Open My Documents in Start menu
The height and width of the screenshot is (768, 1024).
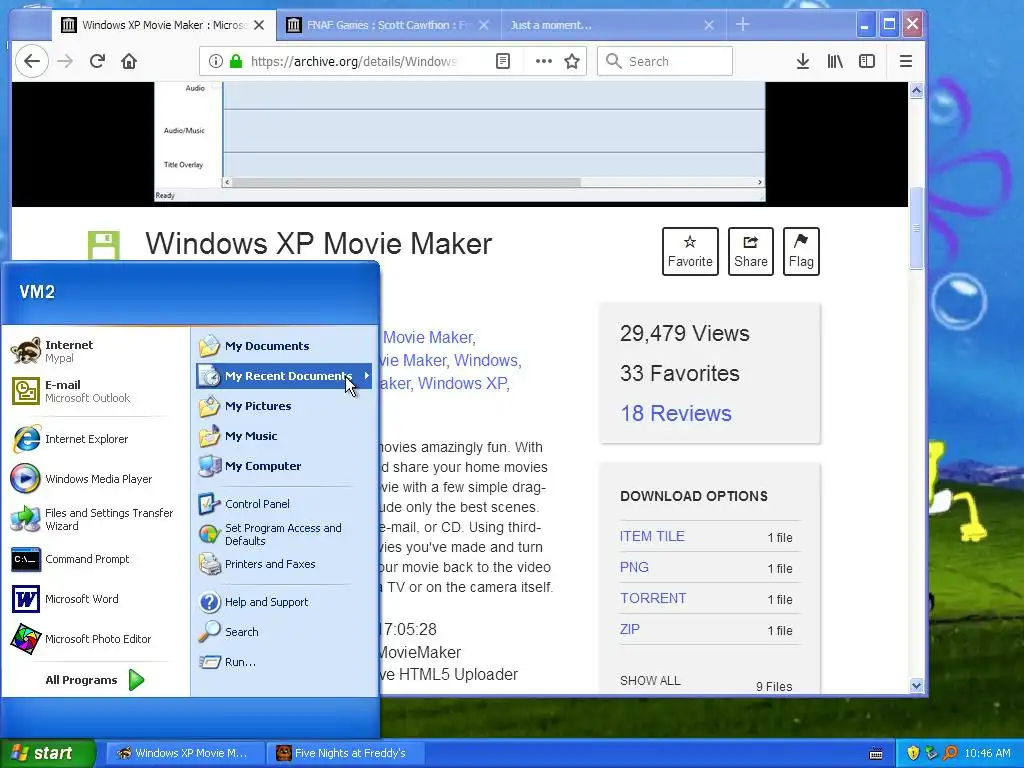(x=284, y=346)
